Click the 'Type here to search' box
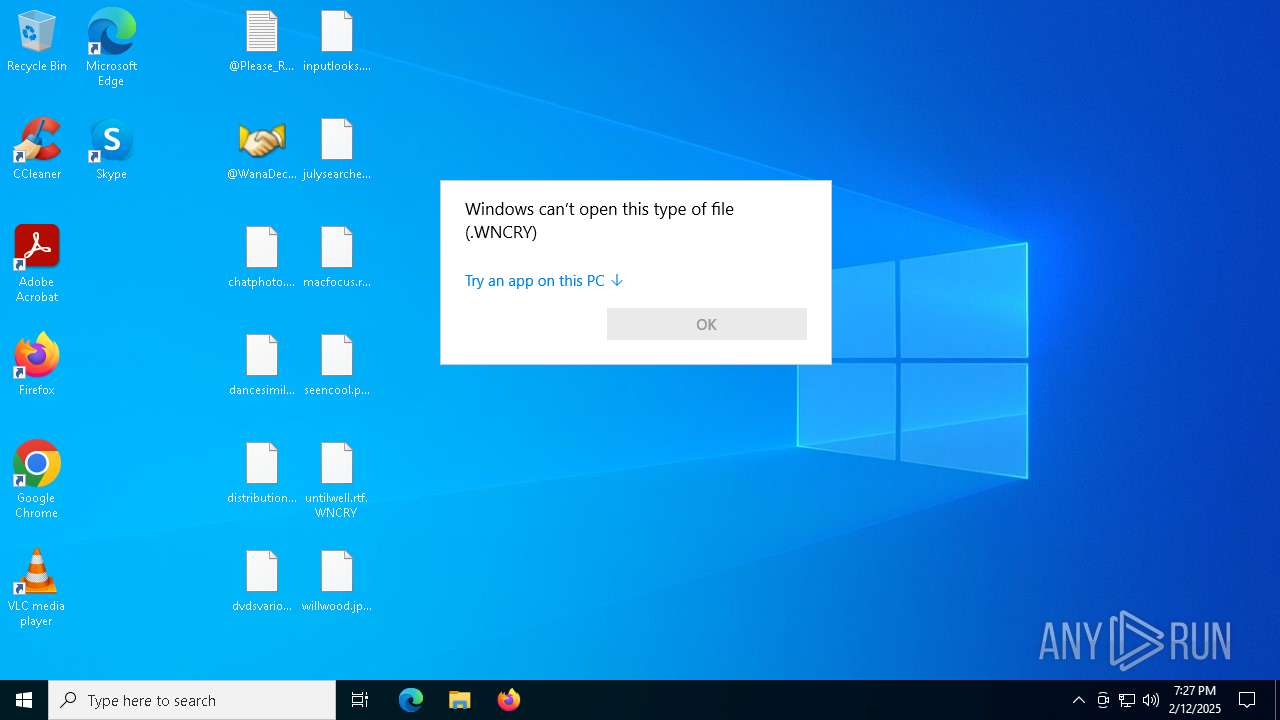This screenshot has width=1280, height=720. click(192, 700)
